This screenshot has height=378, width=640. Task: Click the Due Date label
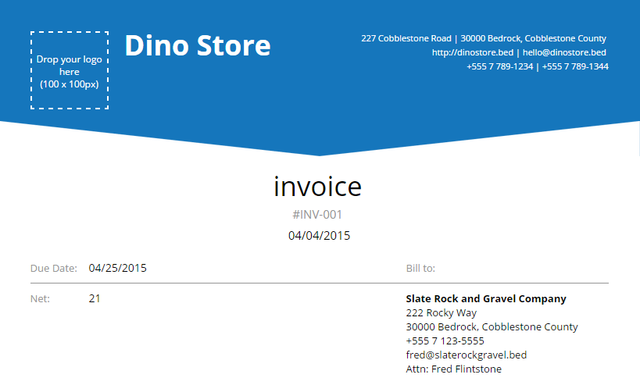(53, 268)
